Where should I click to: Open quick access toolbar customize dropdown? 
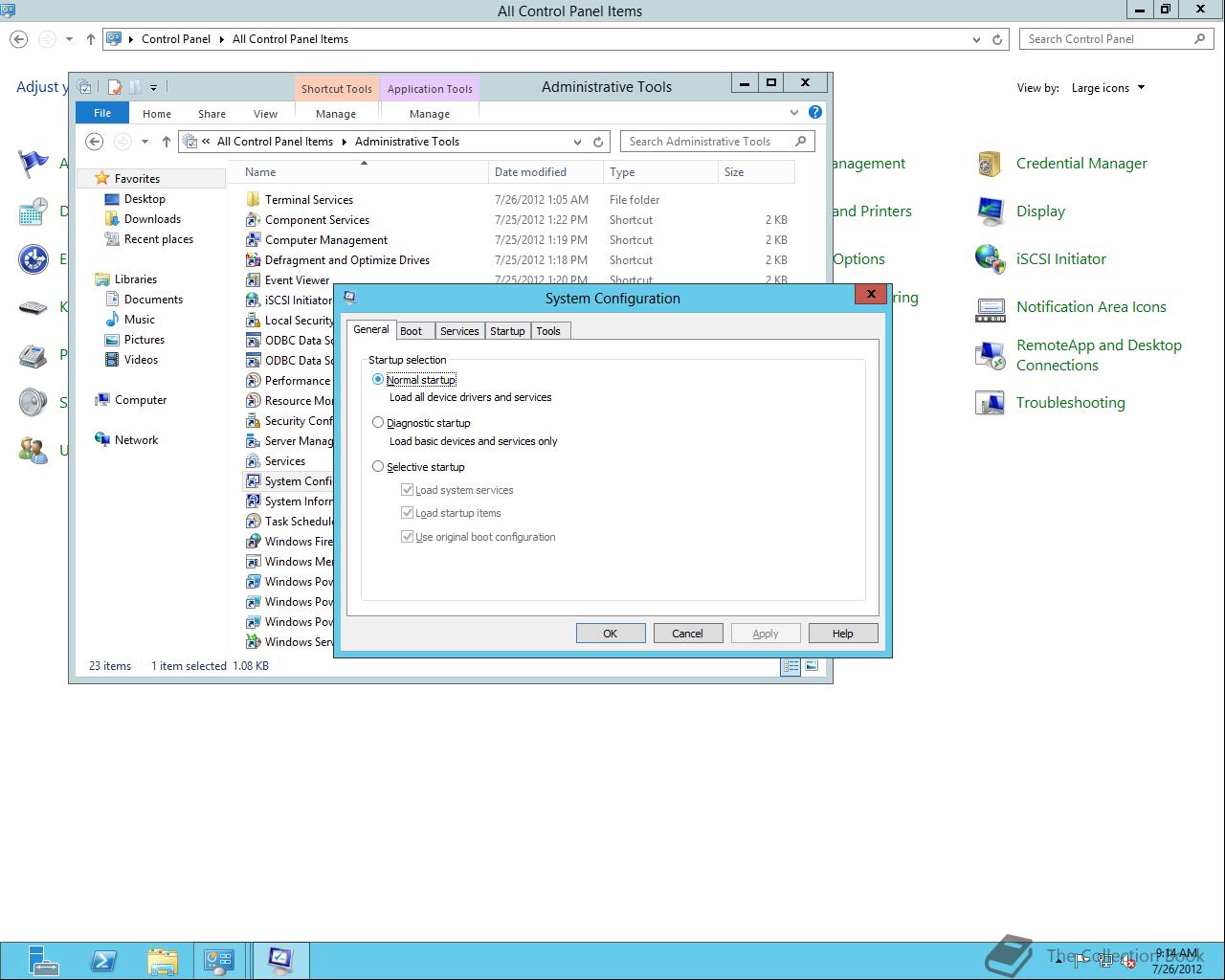pos(153,87)
